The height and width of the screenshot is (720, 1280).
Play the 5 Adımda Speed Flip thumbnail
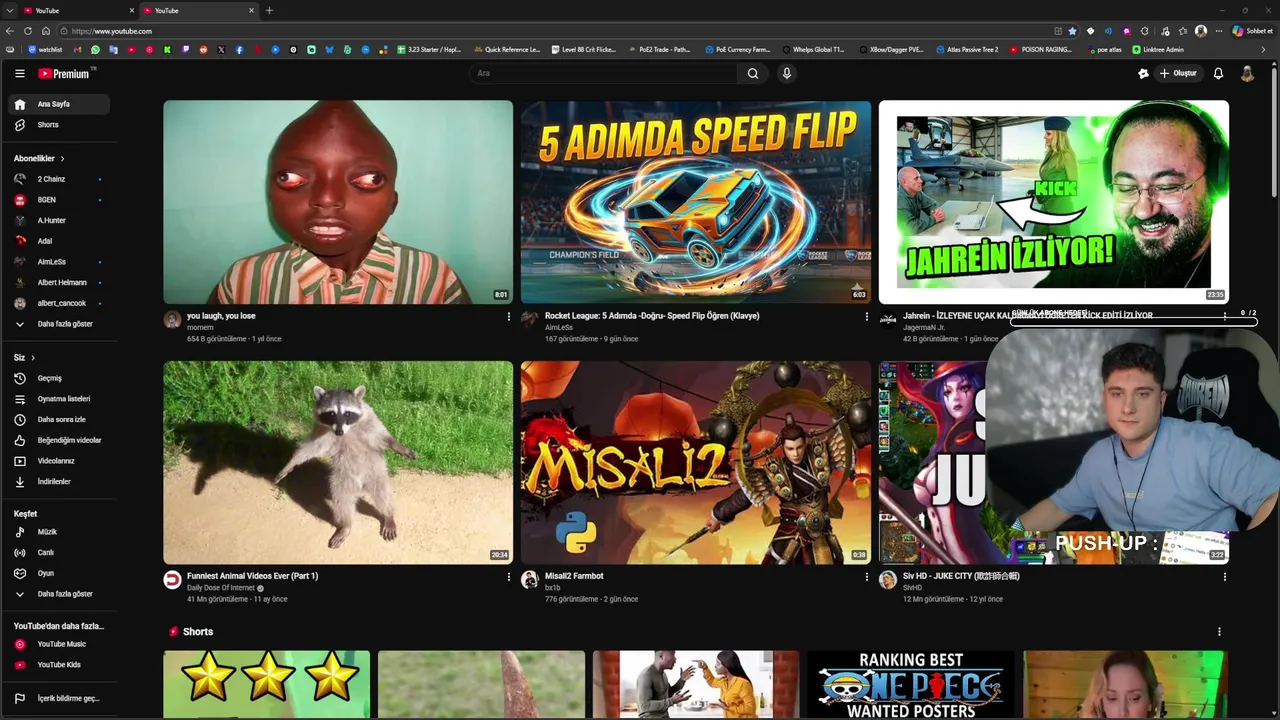(x=696, y=202)
